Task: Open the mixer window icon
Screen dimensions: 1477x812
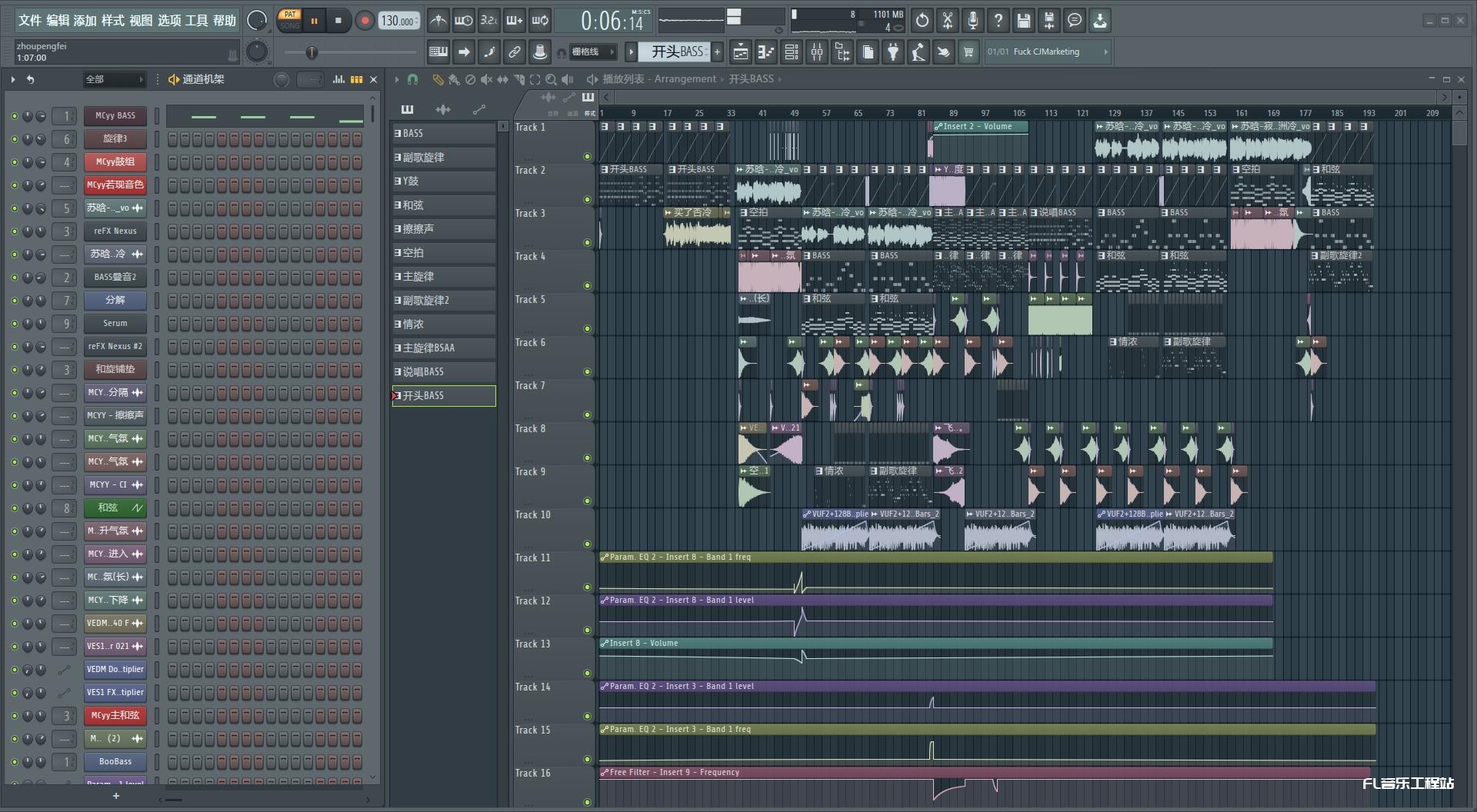Action: (x=816, y=52)
